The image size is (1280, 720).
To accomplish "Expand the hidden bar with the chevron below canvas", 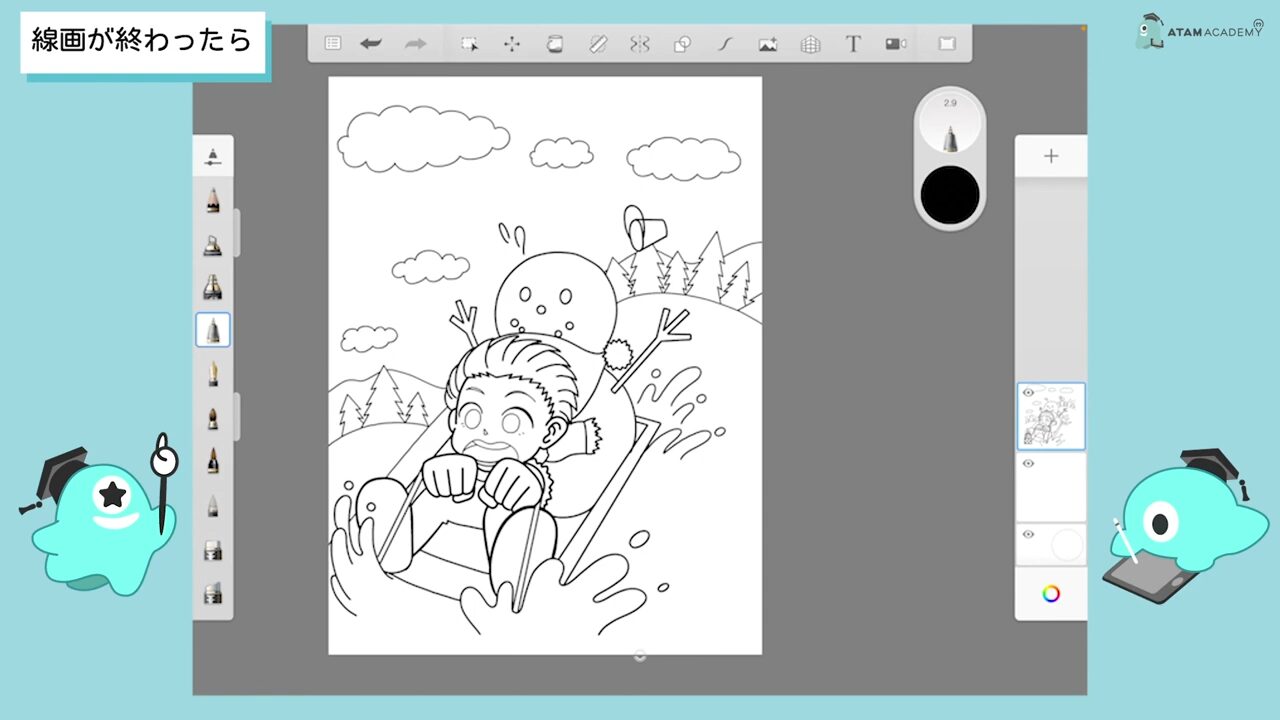I will point(640,657).
